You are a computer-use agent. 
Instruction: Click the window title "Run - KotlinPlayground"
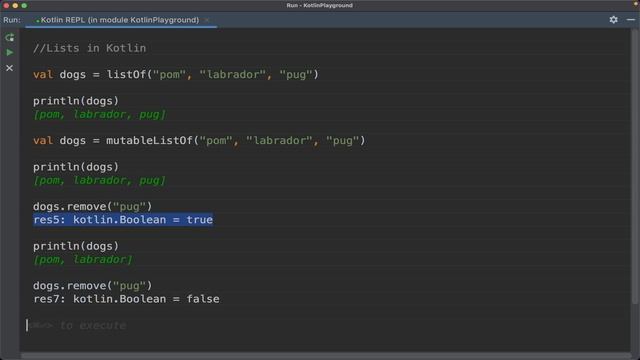pyautogui.click(x=320, y=5)
